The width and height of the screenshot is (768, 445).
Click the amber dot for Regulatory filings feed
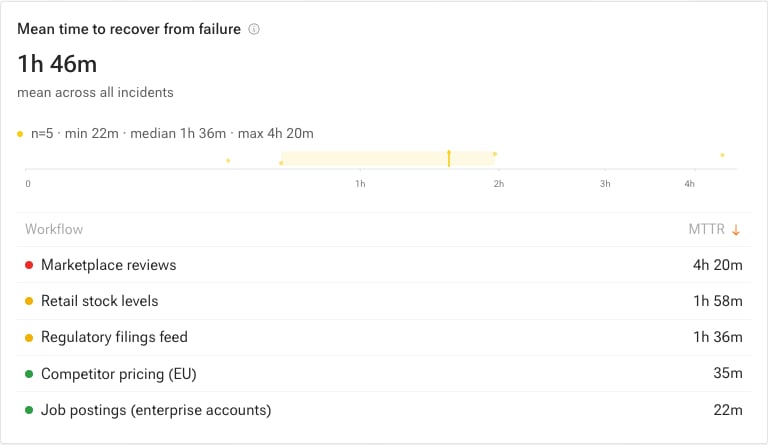[29, 337]
